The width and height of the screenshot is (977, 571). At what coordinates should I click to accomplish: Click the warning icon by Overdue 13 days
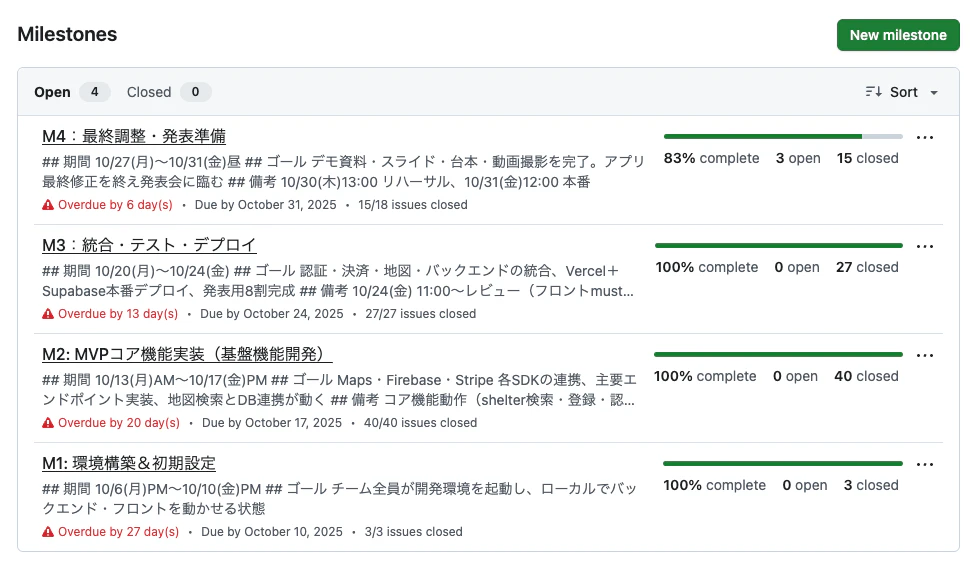tap(48, 314)
